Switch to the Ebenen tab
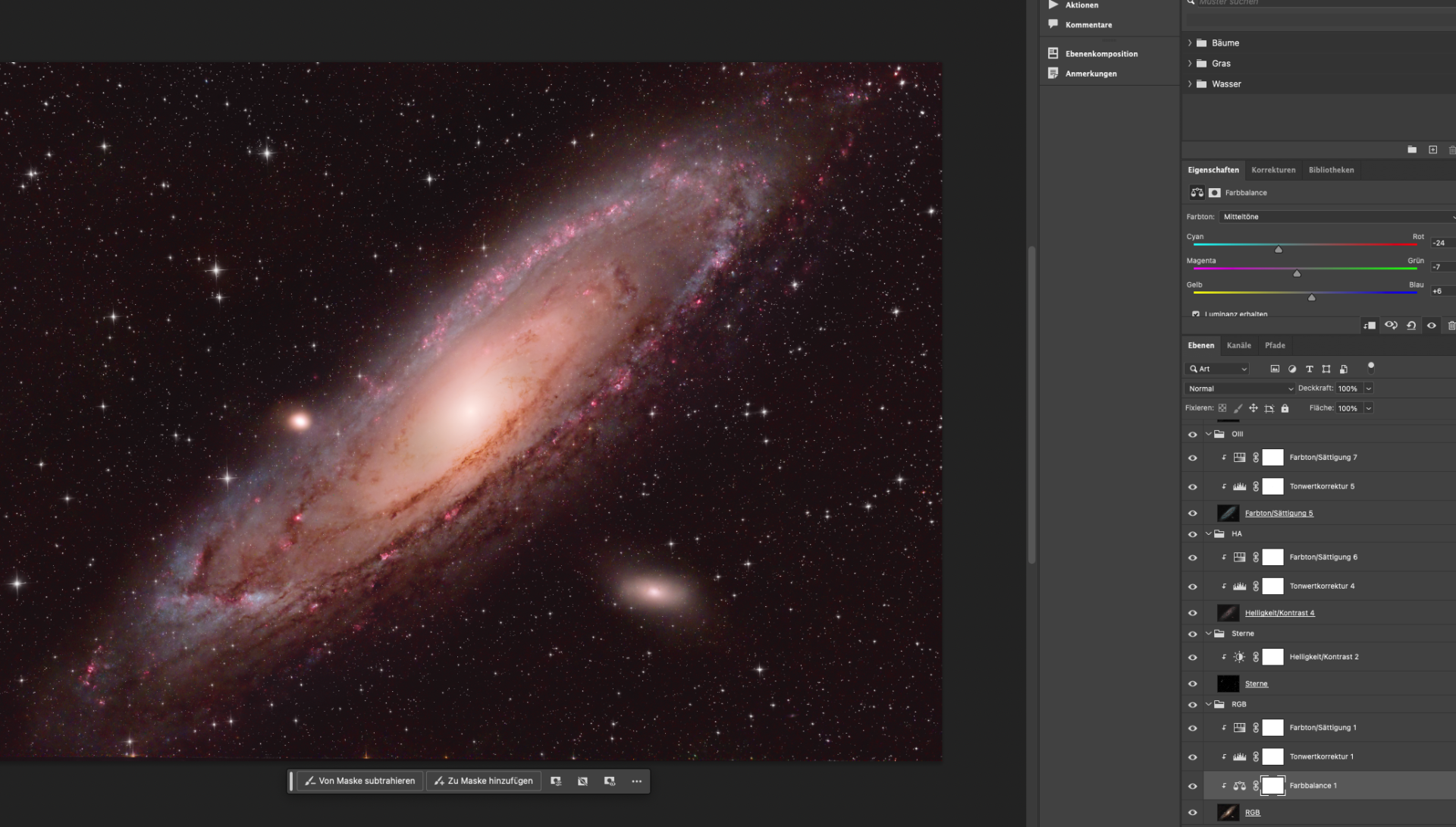This screenshot has height=827, width=1456. tap(1201, 345)
